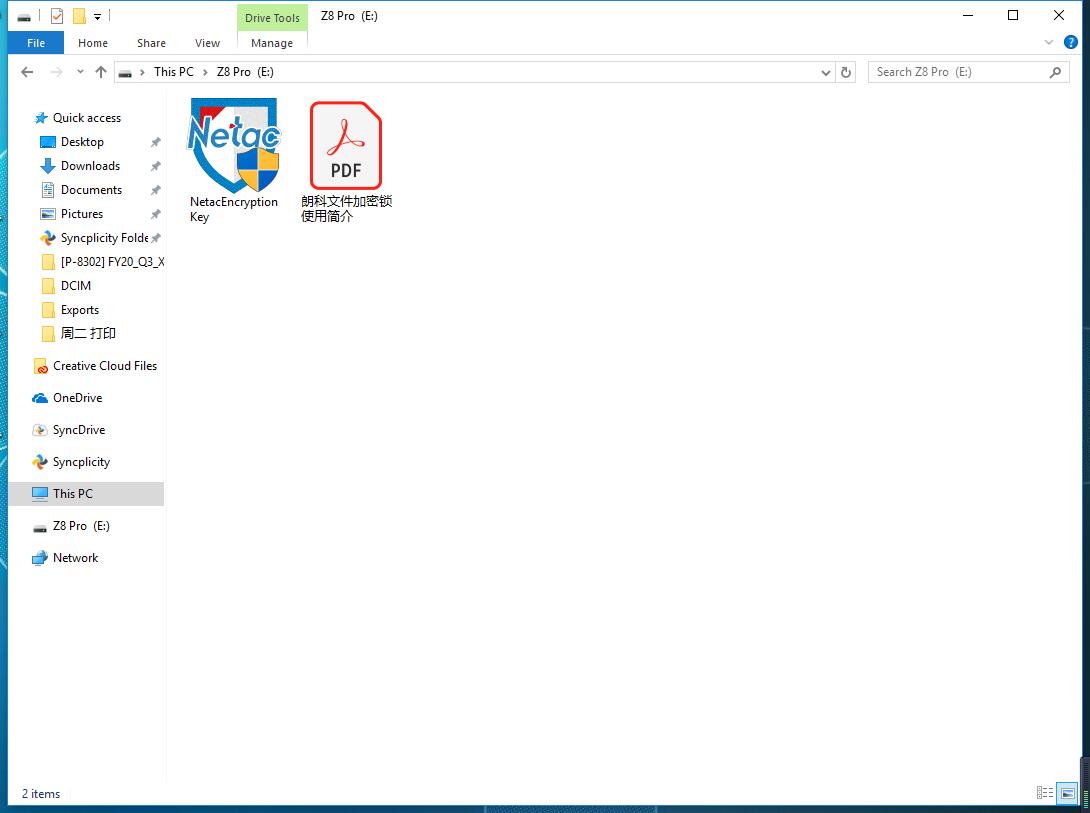Switch to large icons view button
This screenshot has height=813, width=1090.
click(x=1067, y=792)
